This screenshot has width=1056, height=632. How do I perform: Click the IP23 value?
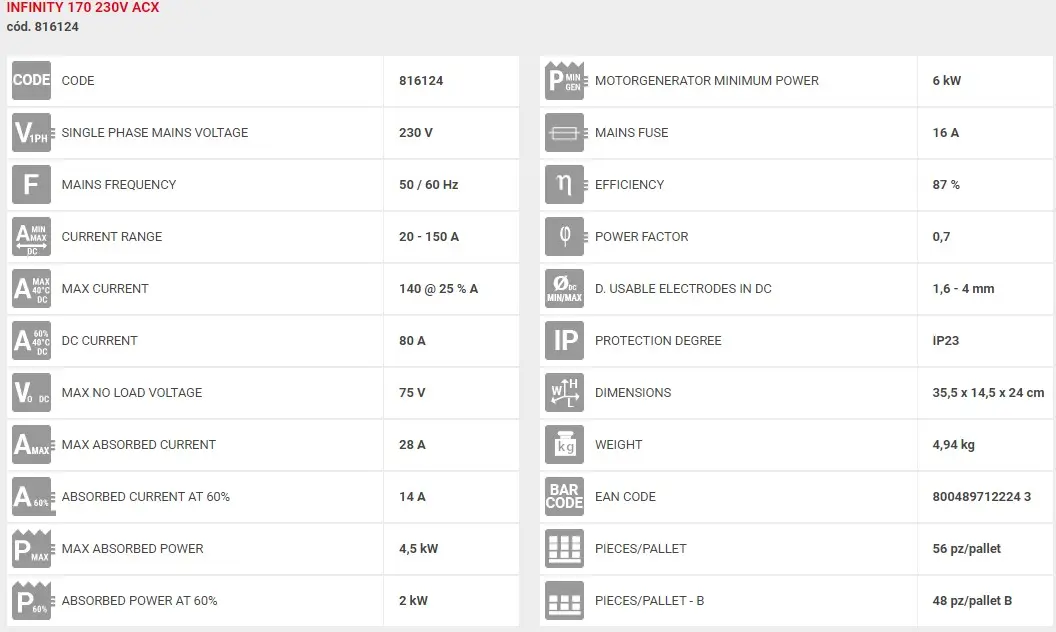click(946, 341)
